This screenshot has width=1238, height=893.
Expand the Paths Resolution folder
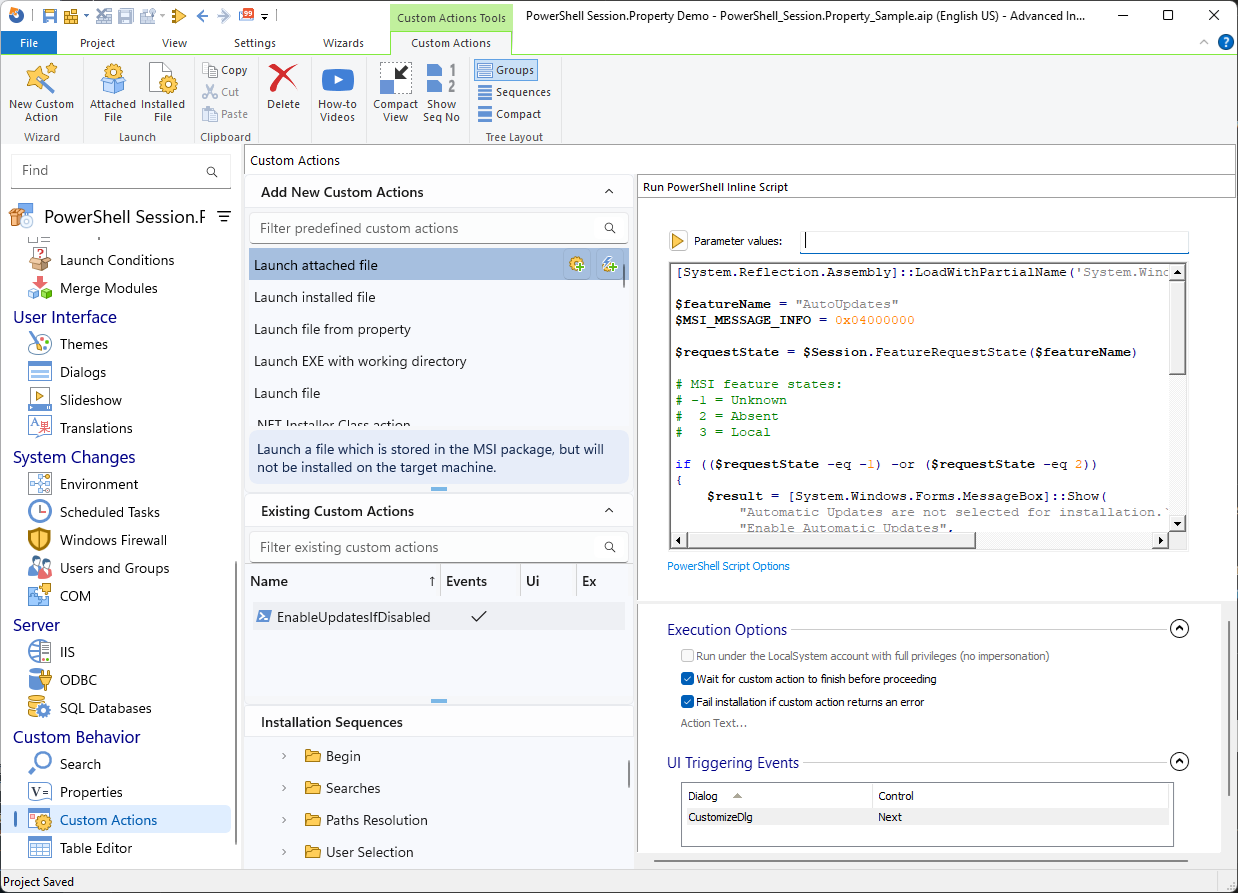pos(284,820)
